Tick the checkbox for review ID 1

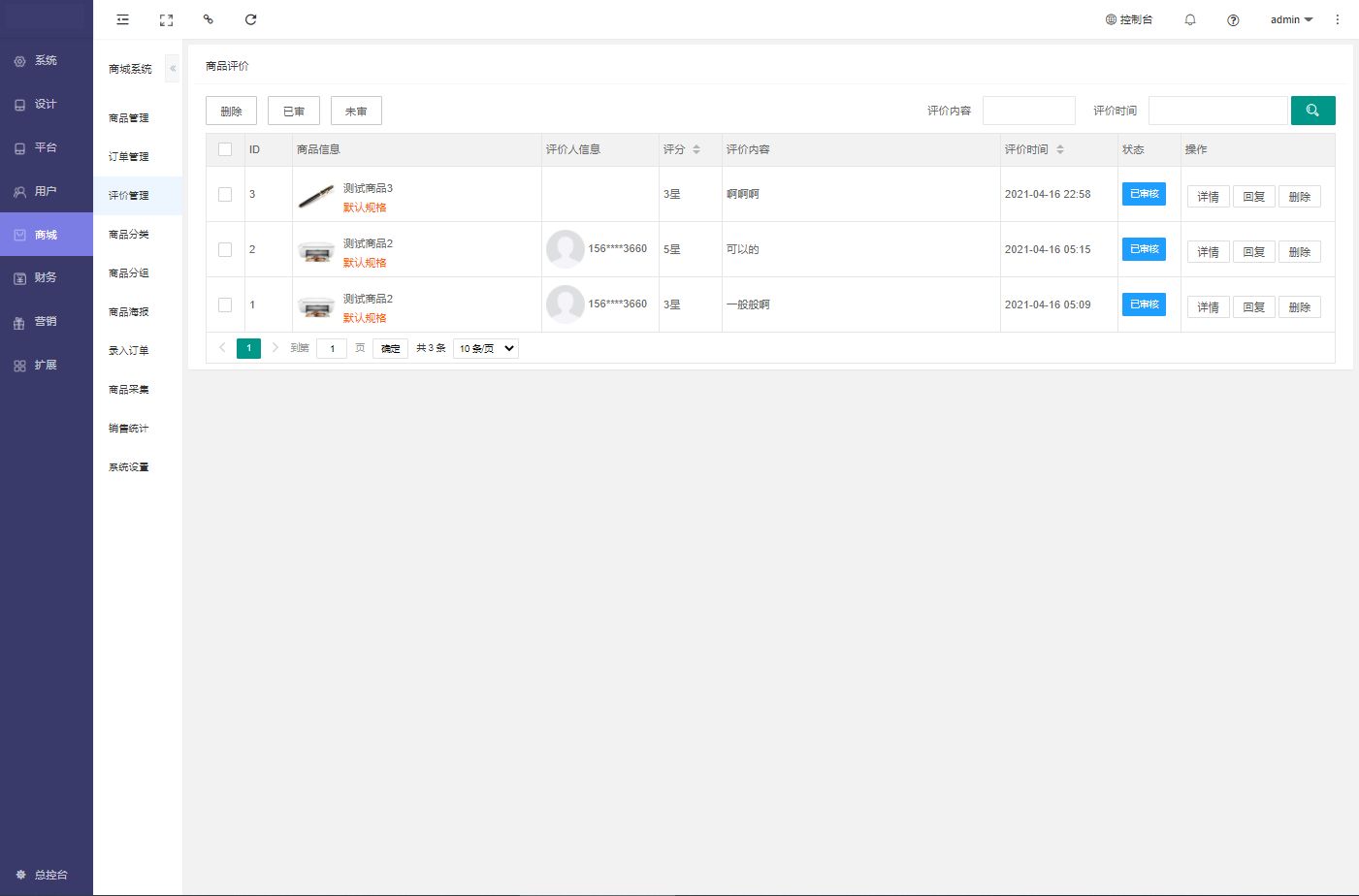pos(225,304)
